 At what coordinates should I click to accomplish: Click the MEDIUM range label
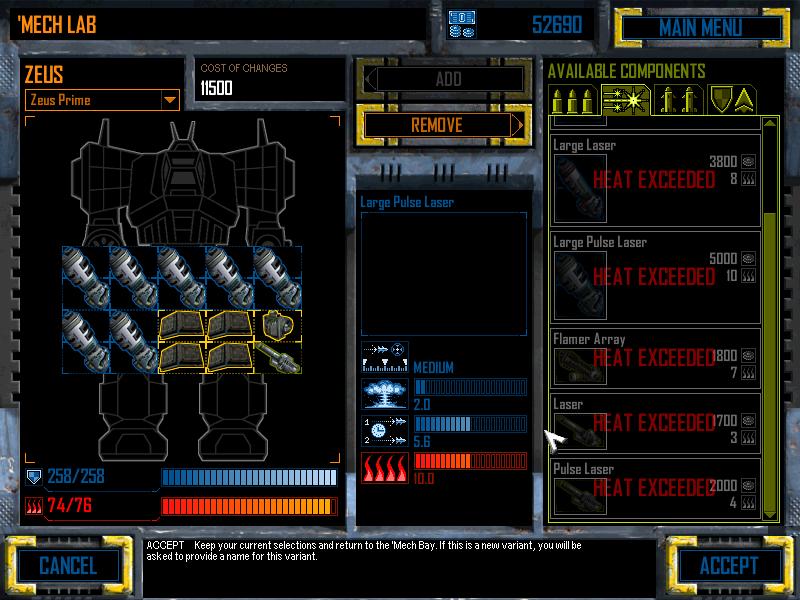433,367
